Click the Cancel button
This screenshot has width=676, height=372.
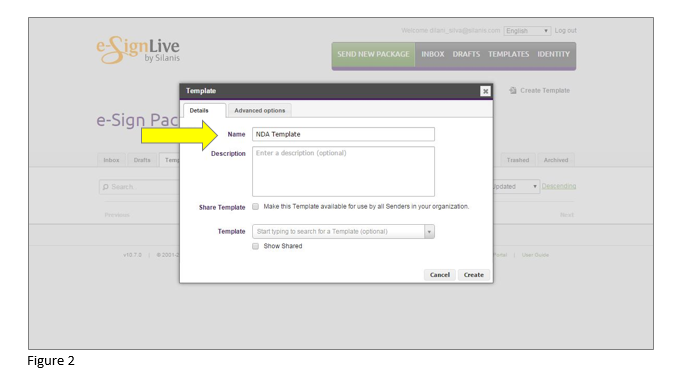coord(439,275)
